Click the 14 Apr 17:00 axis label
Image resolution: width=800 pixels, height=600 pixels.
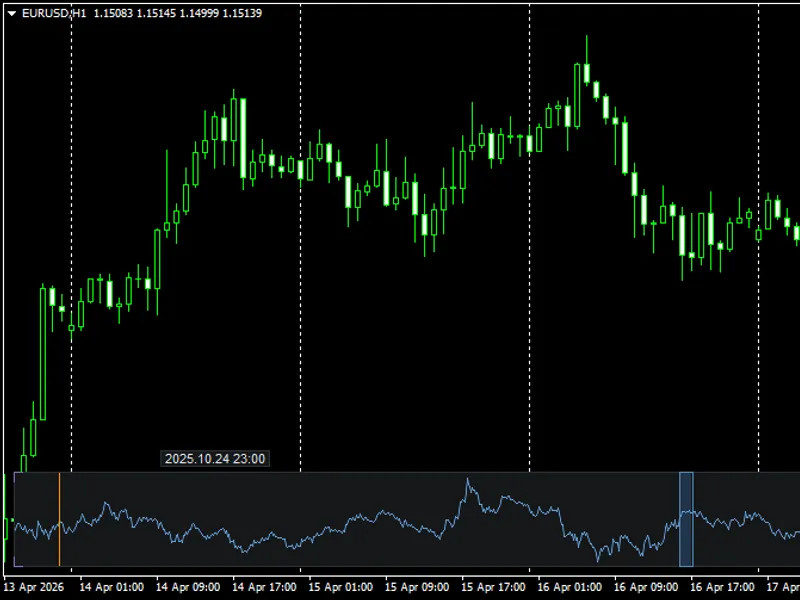click(x=264, y=587)
